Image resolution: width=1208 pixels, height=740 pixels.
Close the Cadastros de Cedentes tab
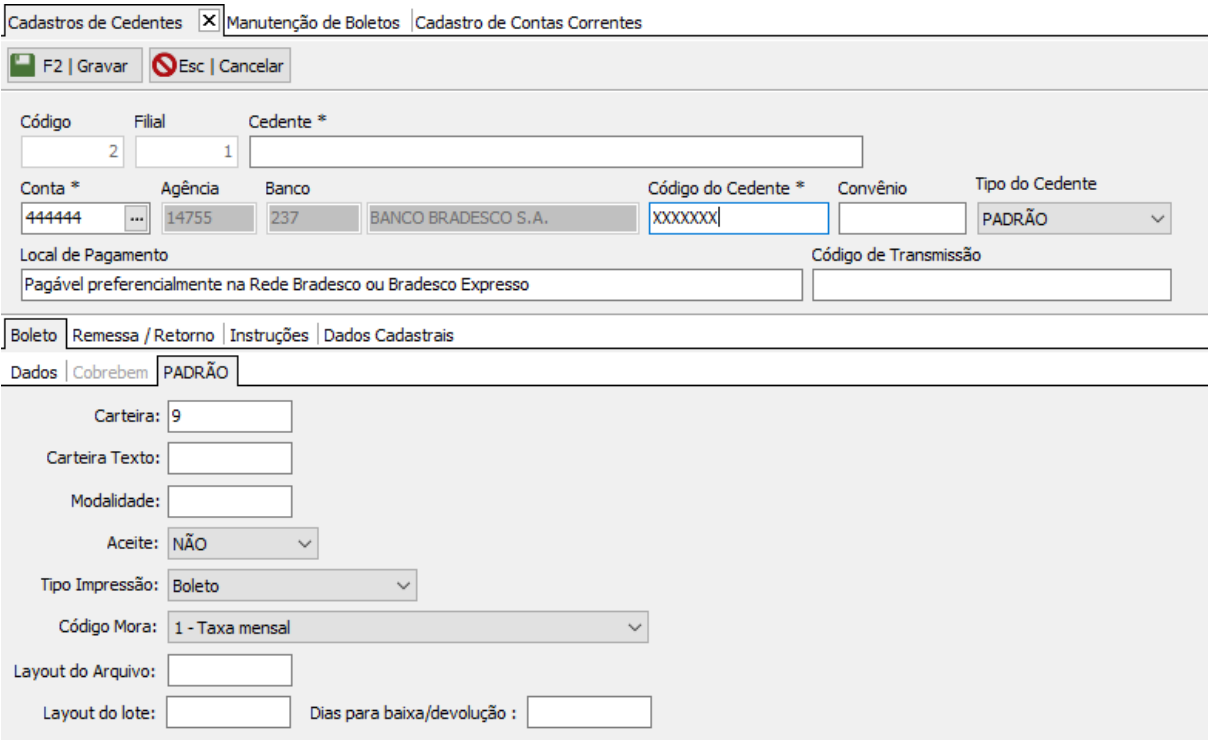pyautogui.click(x=208, y=21)
